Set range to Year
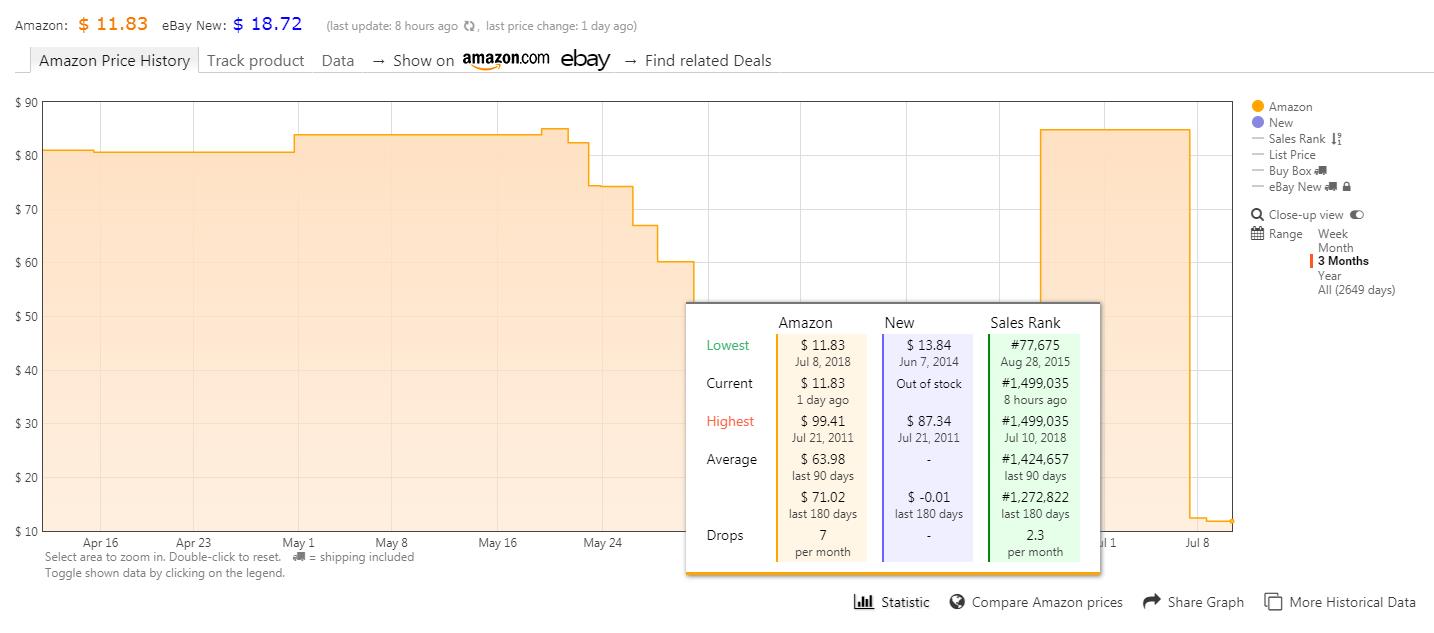Screen dimensions: 1434x633 pyautogui.click(x=1329, y=275)
